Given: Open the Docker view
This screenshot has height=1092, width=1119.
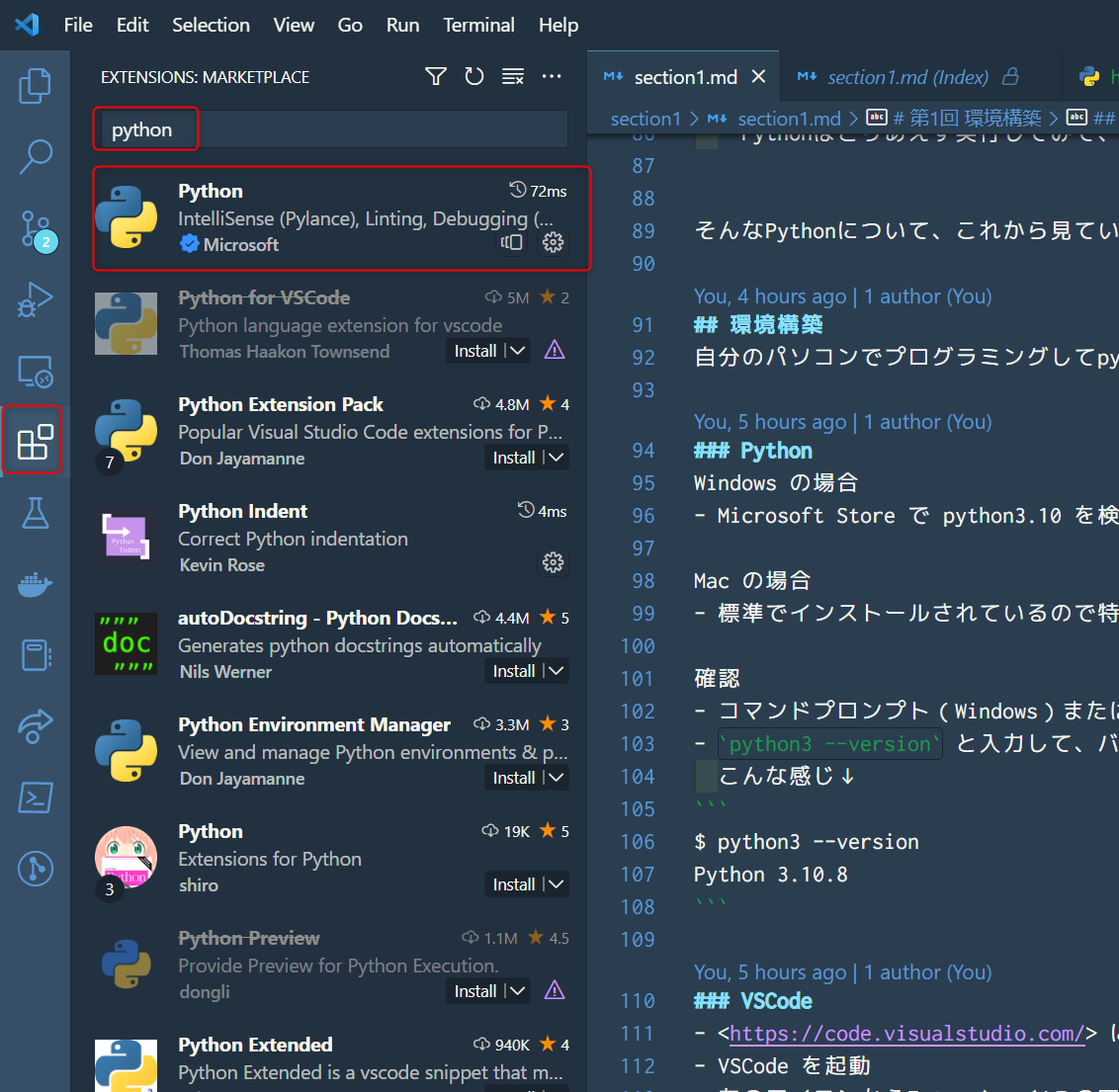Looking at the screenshot, I should click(x=35, y=585).
